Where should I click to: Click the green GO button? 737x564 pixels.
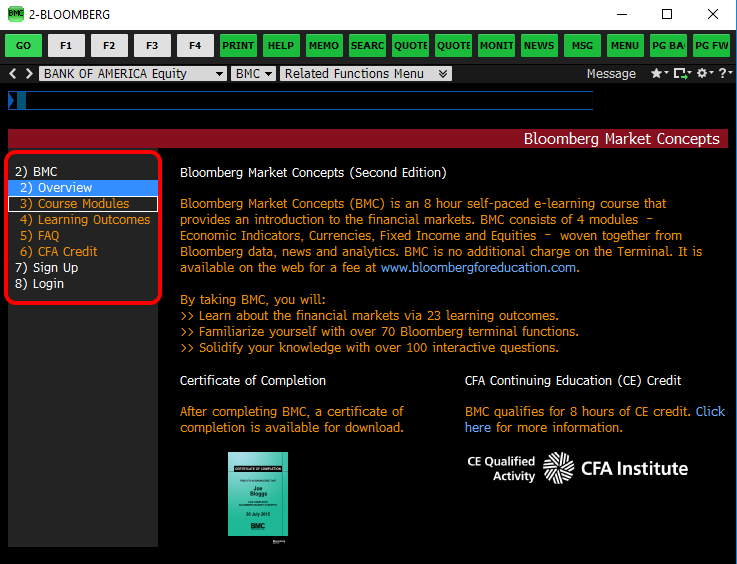[x=23, y=46]
